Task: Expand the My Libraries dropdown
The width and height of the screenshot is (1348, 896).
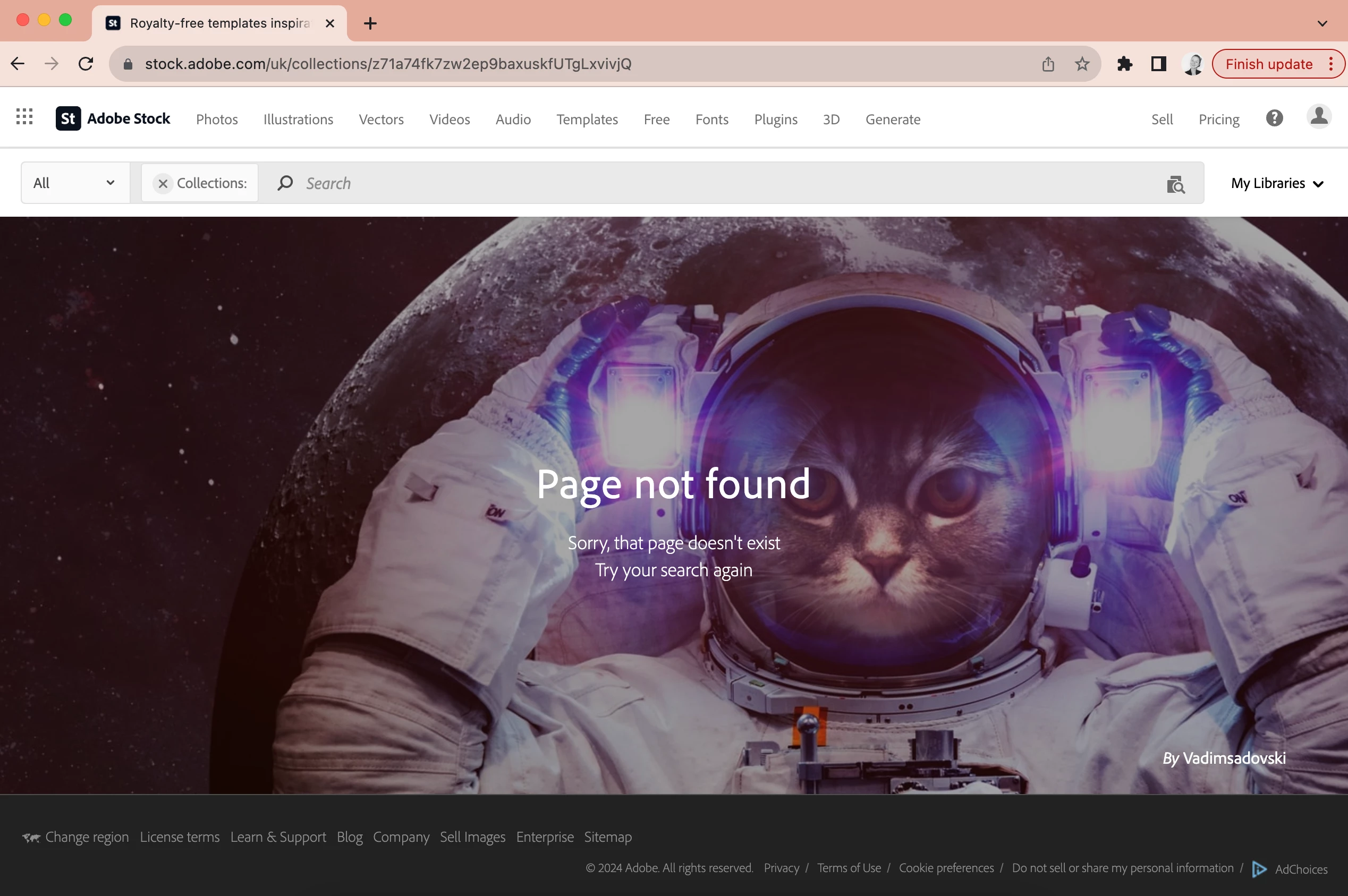Action: pos(1277,183)
